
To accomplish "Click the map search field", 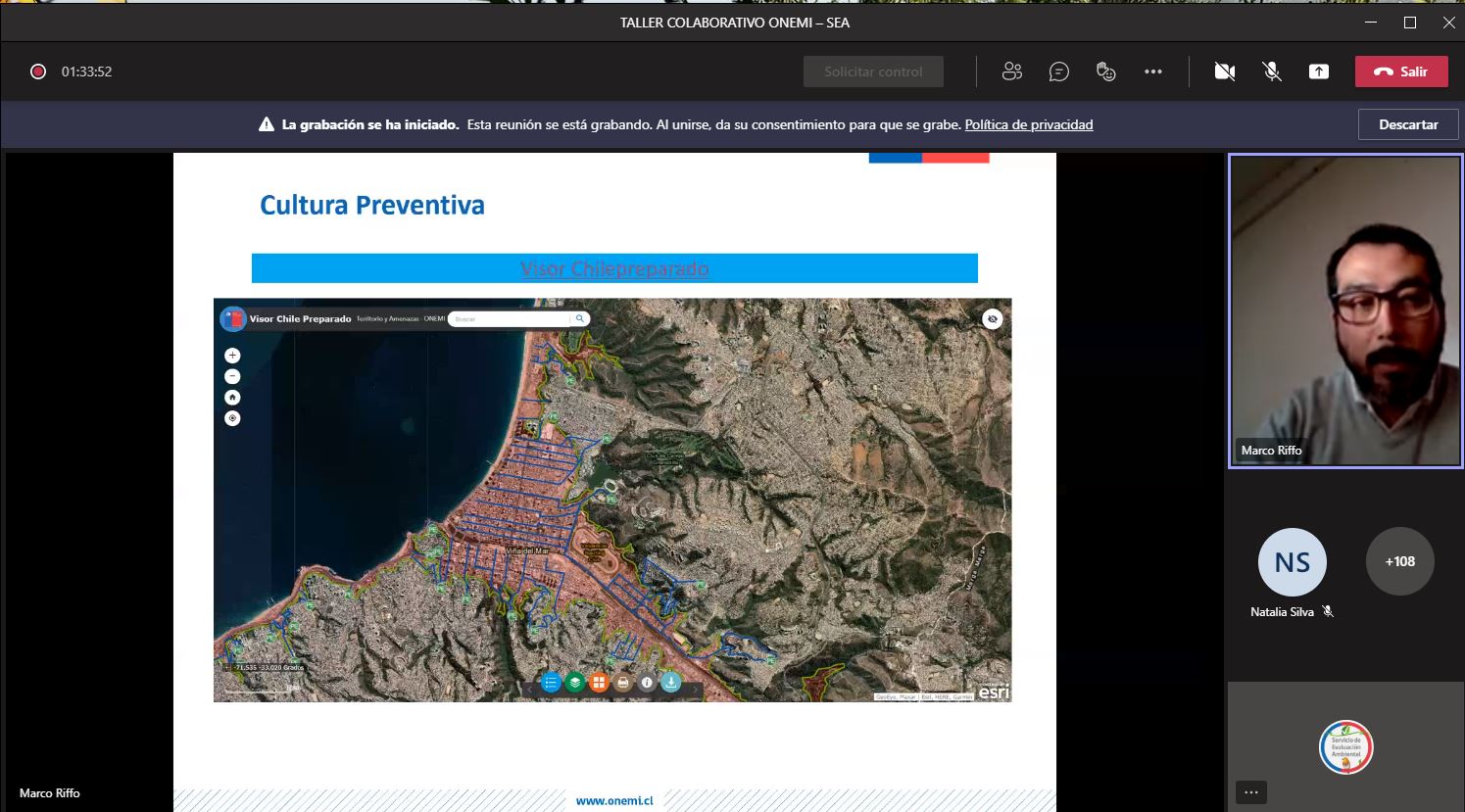I will coord(510,319).
